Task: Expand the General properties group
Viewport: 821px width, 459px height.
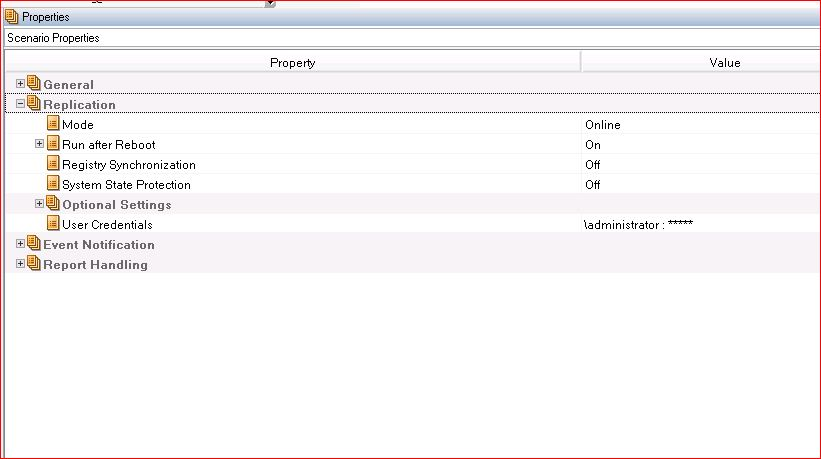Action: (20, 84)
